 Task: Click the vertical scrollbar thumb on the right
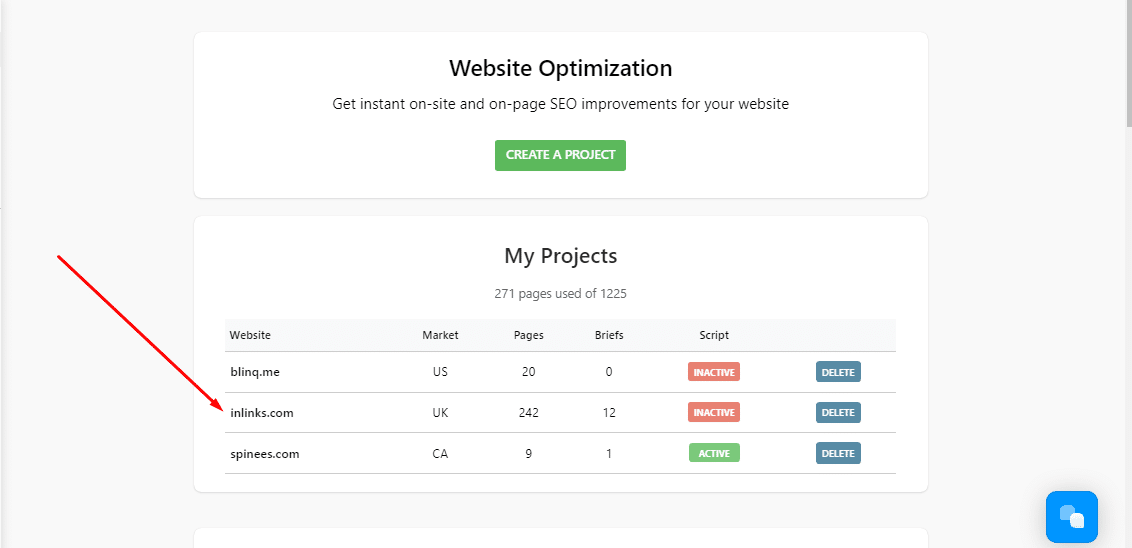1128,65
